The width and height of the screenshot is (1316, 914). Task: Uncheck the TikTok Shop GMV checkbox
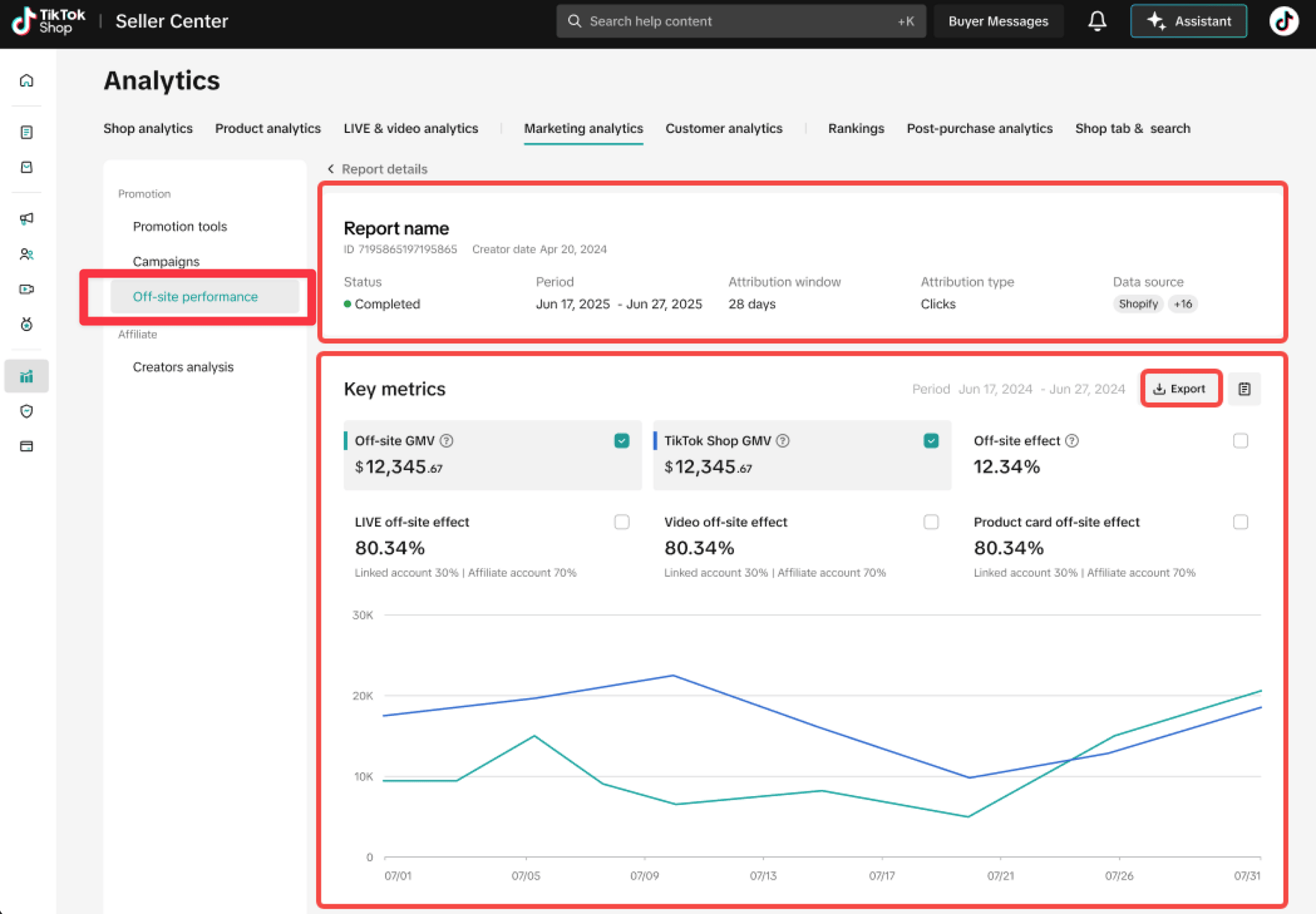coord(931,441)
